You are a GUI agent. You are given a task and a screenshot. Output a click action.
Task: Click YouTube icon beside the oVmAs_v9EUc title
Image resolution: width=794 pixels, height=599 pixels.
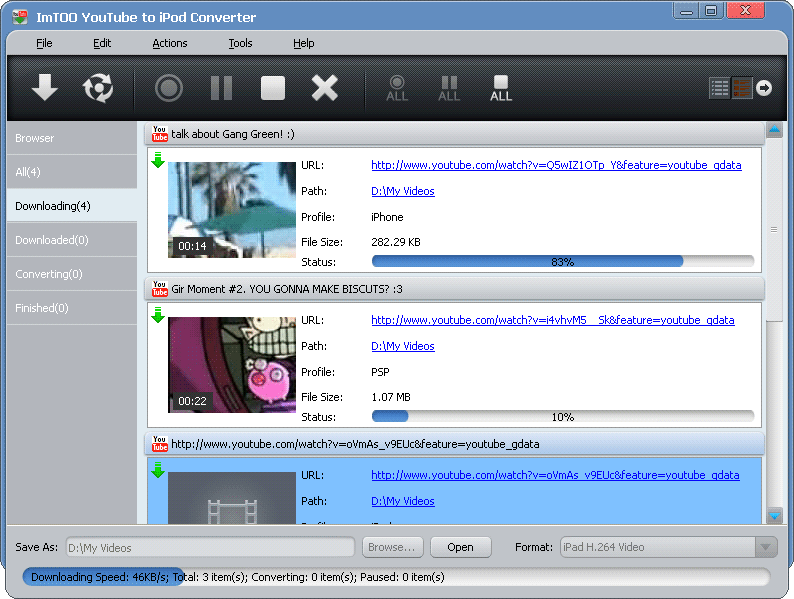[160, 444]
